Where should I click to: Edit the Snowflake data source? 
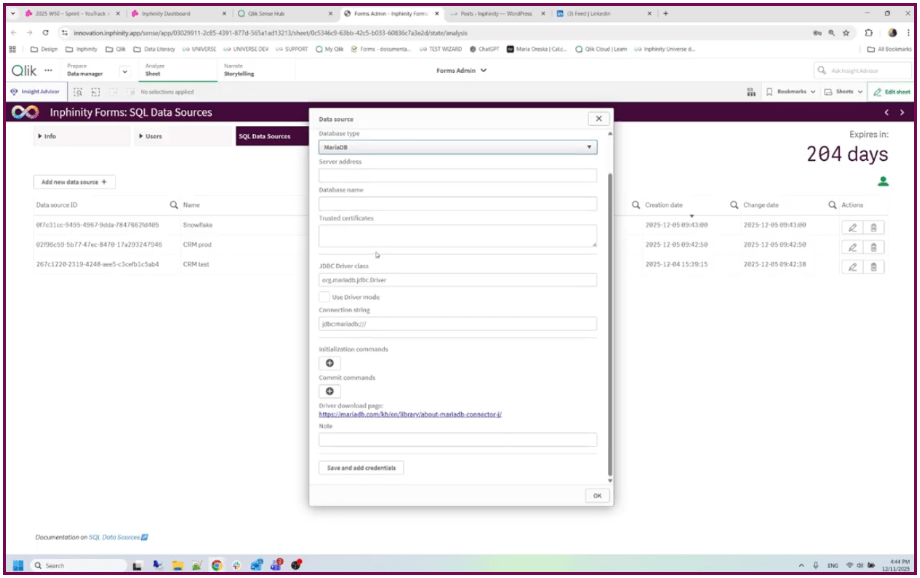[853, 228]
